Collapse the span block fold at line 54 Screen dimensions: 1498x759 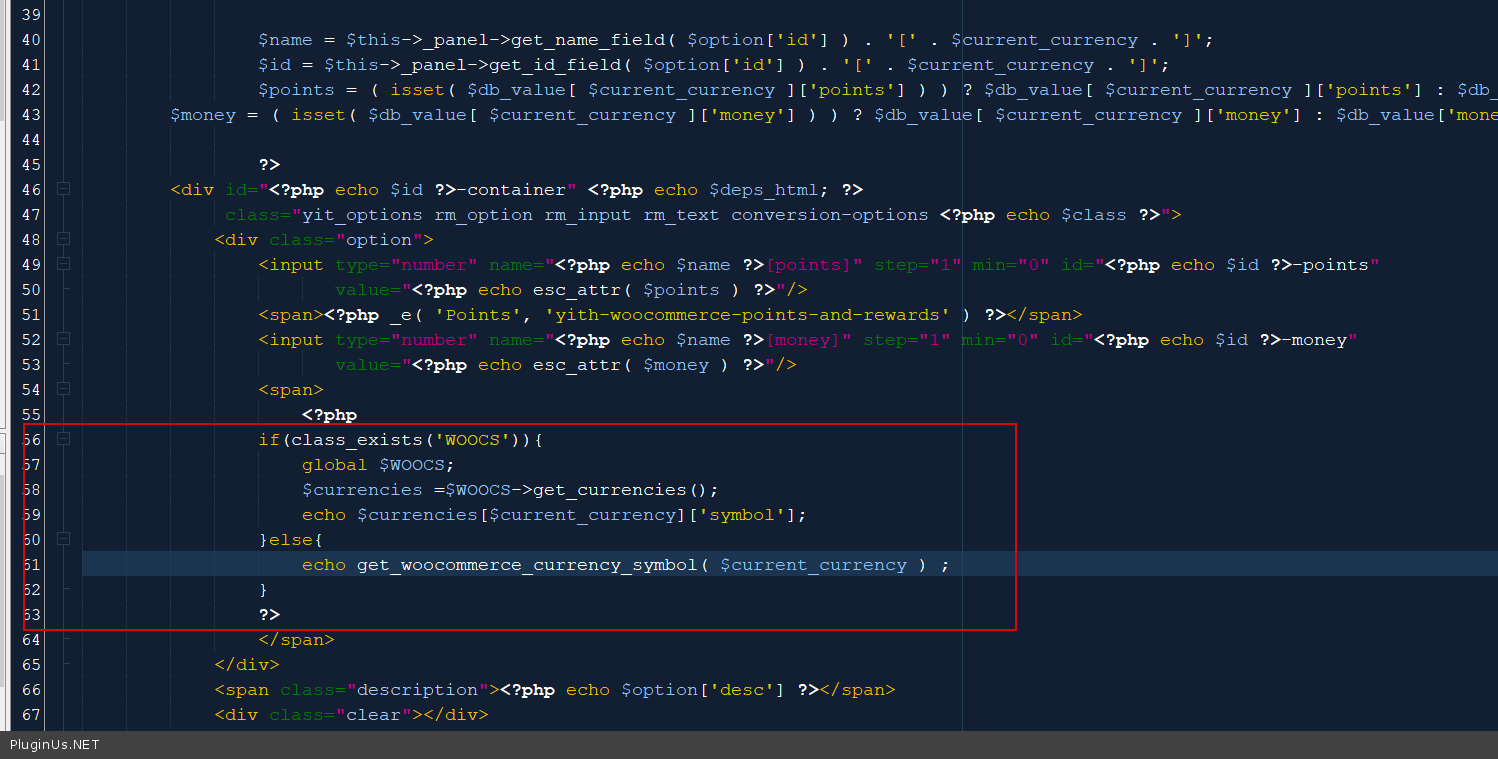pos(63,389)
